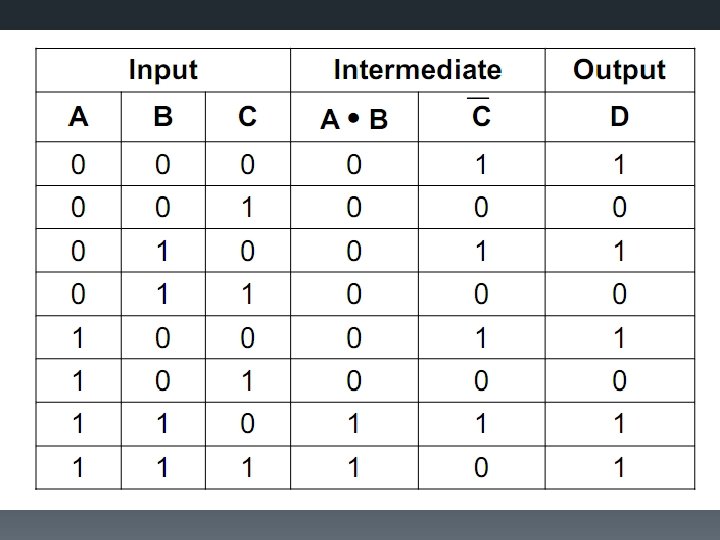Screen dimensions: 720x540
Task: Click the Input header cell
Action: tap(163, 70)
